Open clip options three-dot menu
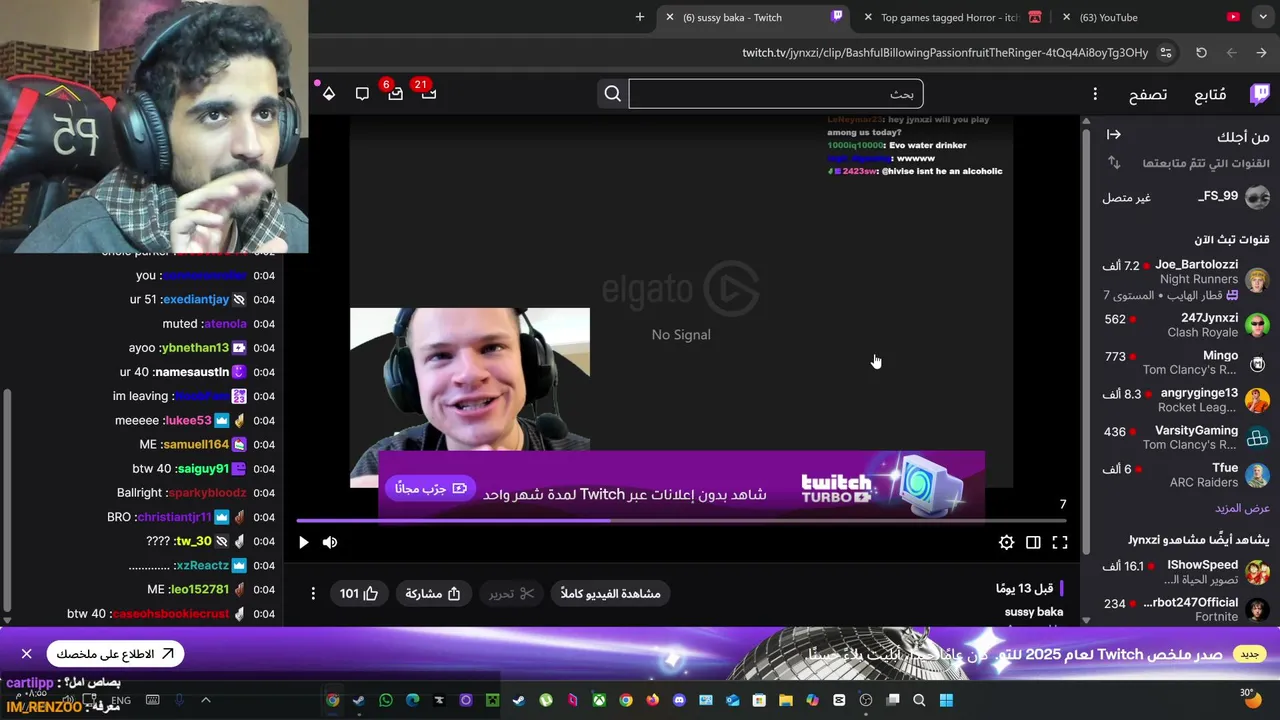1280x720 pixels. pyautogui.click(x=313, y=594)
